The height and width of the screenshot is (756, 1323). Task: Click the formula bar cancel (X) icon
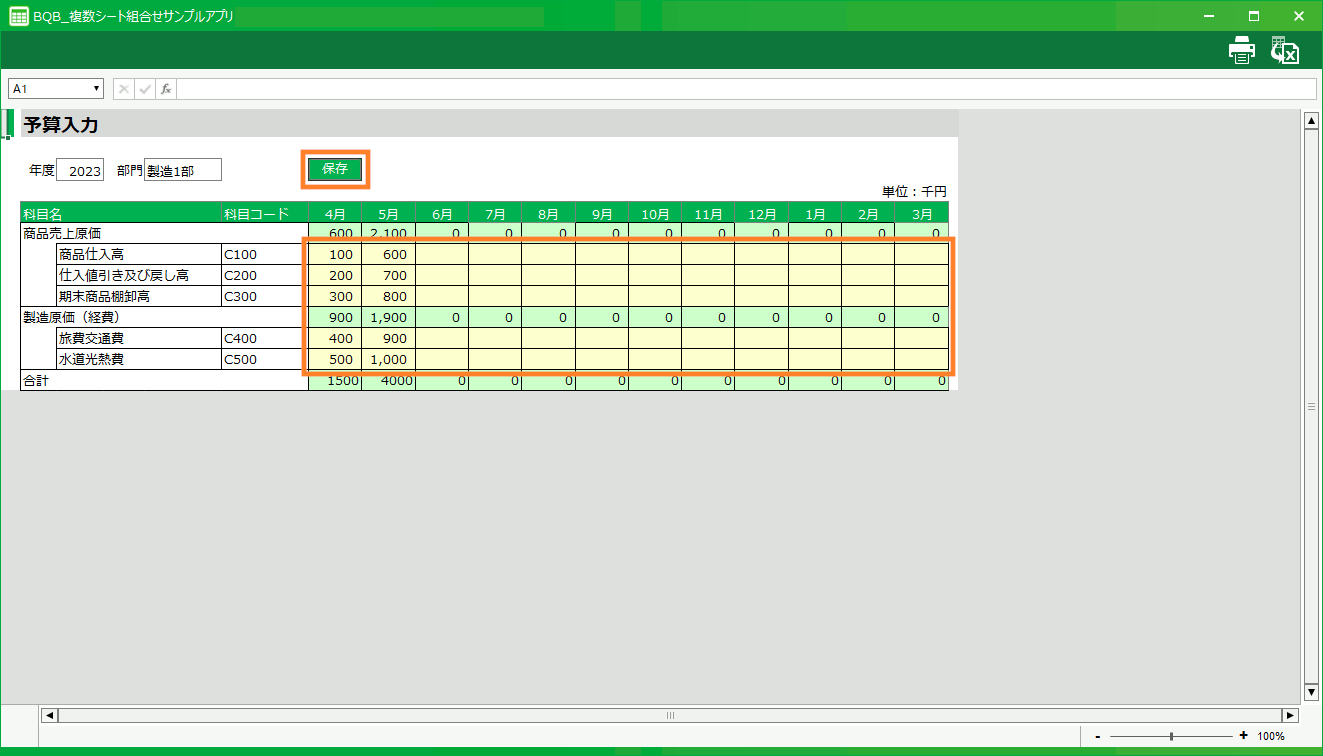pos(124,89)
